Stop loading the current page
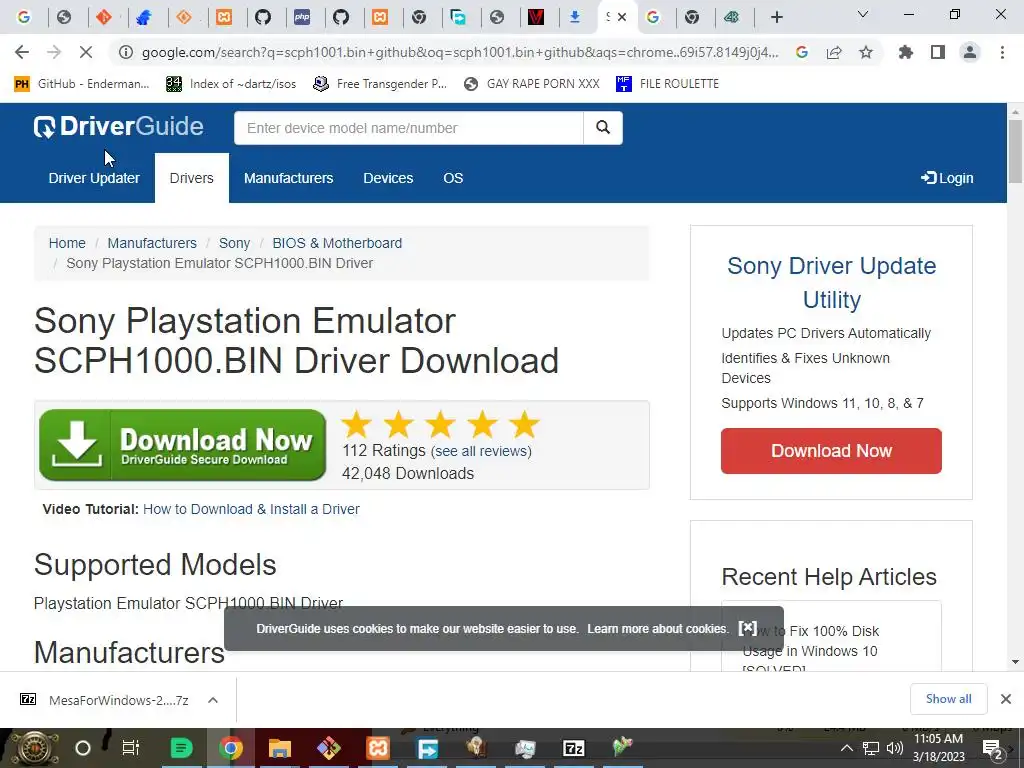This screenshot has width=1024, height=768. pyautogui.click(x=86, y=52)
